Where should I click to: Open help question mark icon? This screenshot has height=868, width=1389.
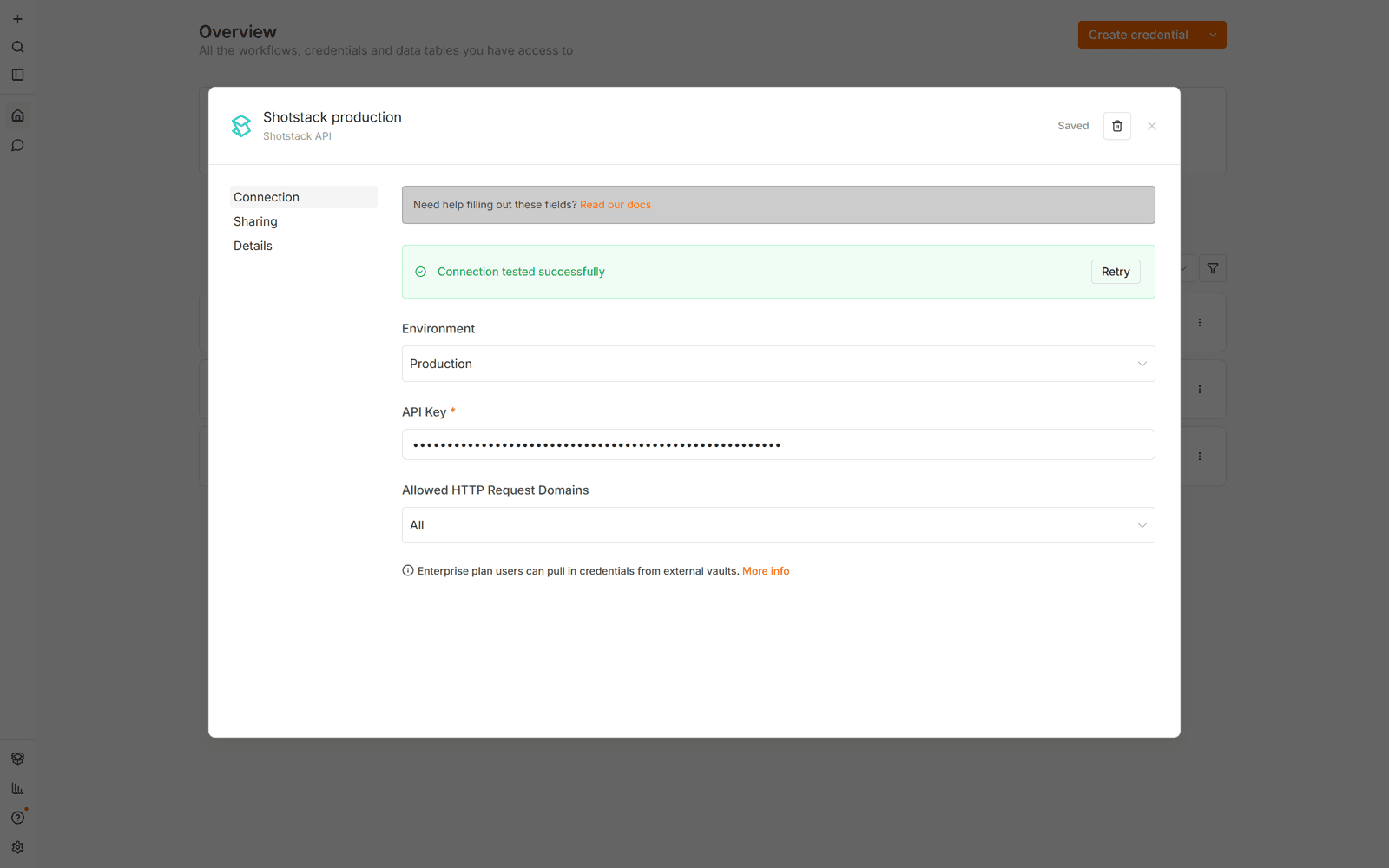[x=17, y=818]
